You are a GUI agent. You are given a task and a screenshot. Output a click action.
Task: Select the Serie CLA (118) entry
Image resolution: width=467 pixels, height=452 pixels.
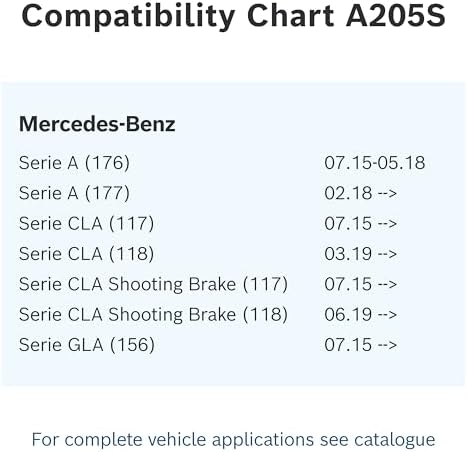(x=86, y=254)
